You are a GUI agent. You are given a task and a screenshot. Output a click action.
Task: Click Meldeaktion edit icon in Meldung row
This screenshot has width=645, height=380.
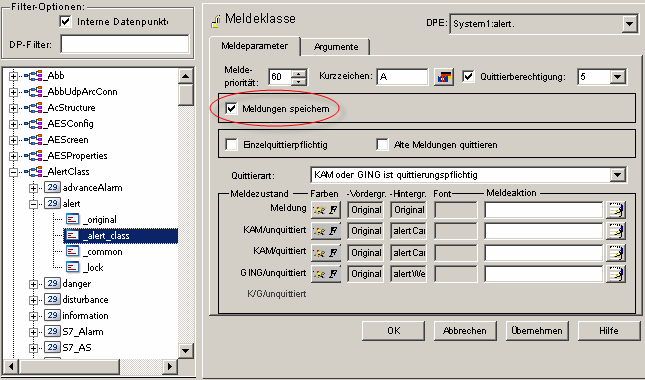tap(616, 210)
